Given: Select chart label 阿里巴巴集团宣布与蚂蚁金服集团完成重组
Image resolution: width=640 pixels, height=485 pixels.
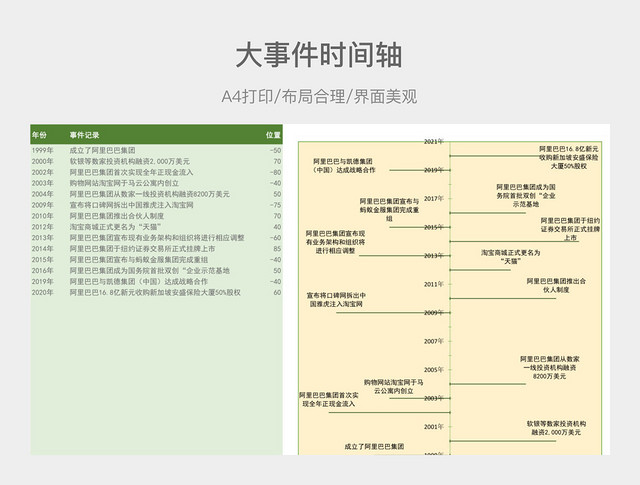Looking at the screenshot, I should (389, 210).
